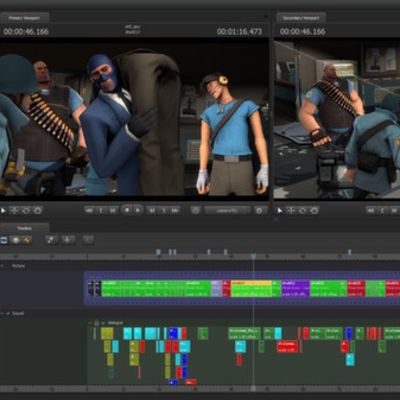This screenshot has height=400, width=400.
Task: Click the far-right bookmark marker above ruler
Action: click(350, 252)
